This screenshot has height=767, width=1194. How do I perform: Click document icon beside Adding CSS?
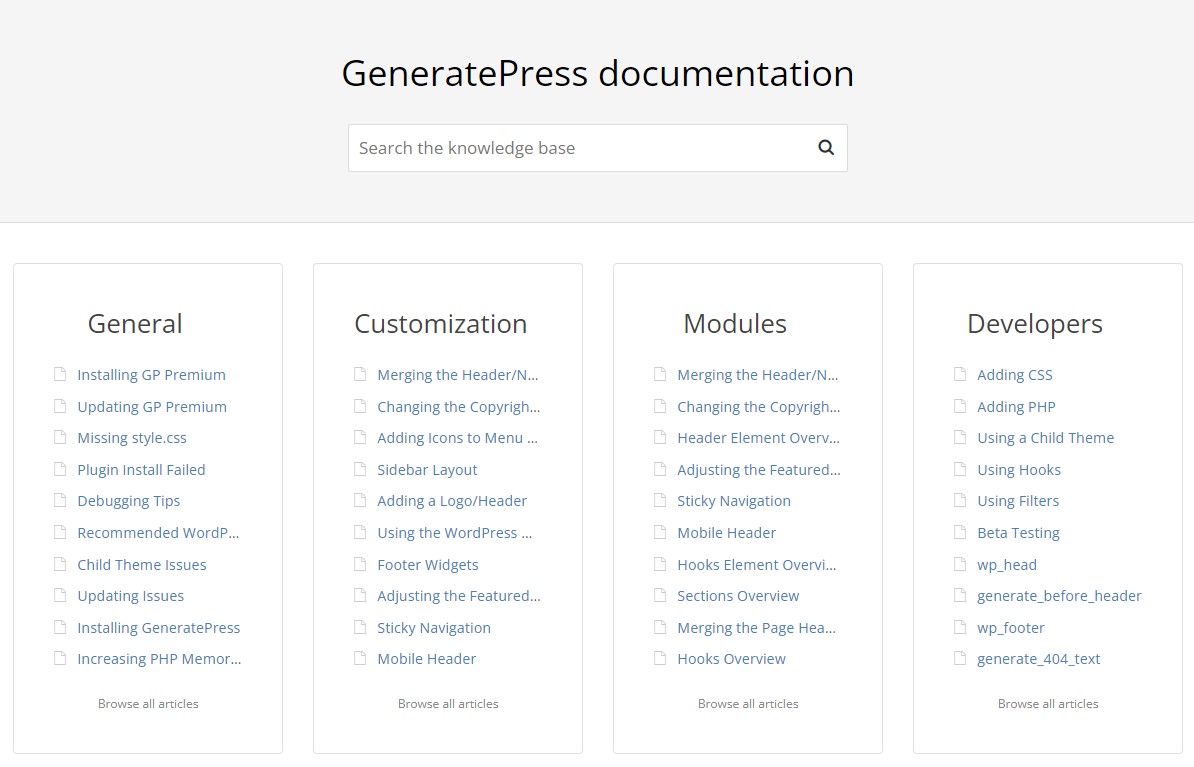tap(959, 374)
